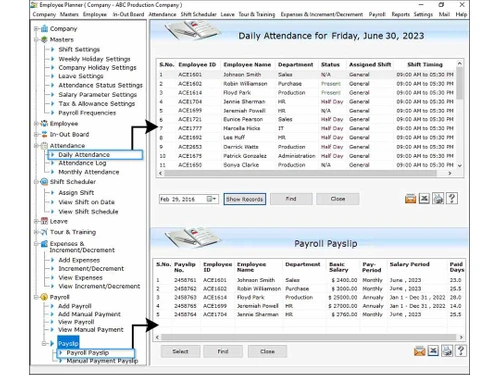500x375 pixels.
Task: Collapse the Payroll tree node
Action: (36, 297)
